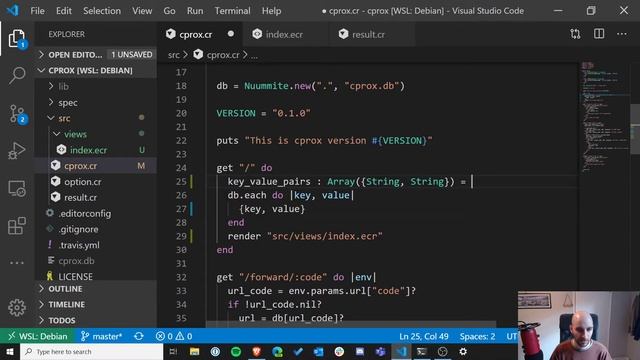The width and height of the screenshot is (640, 360).
Task: Switch to the index.ecr tab
Action: point(284,34)
